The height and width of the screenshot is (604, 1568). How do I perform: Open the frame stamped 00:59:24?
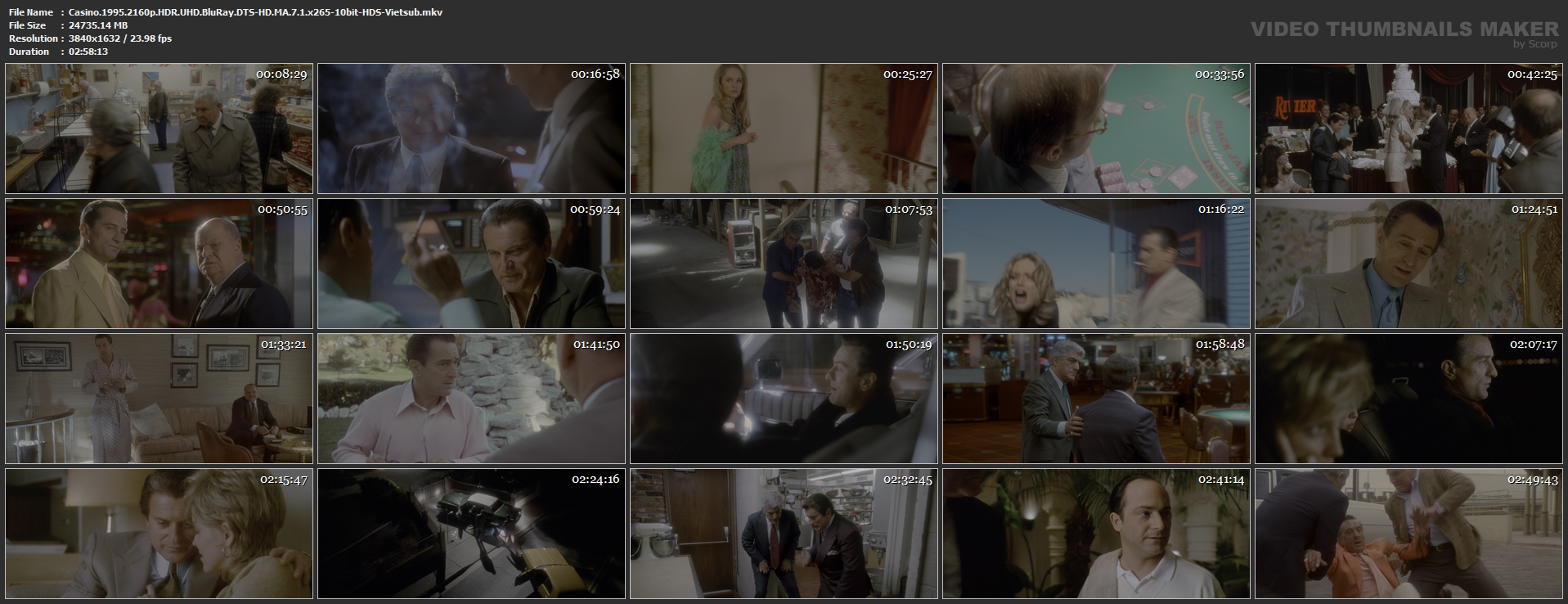pyautogui.click(x=472, y=264)
